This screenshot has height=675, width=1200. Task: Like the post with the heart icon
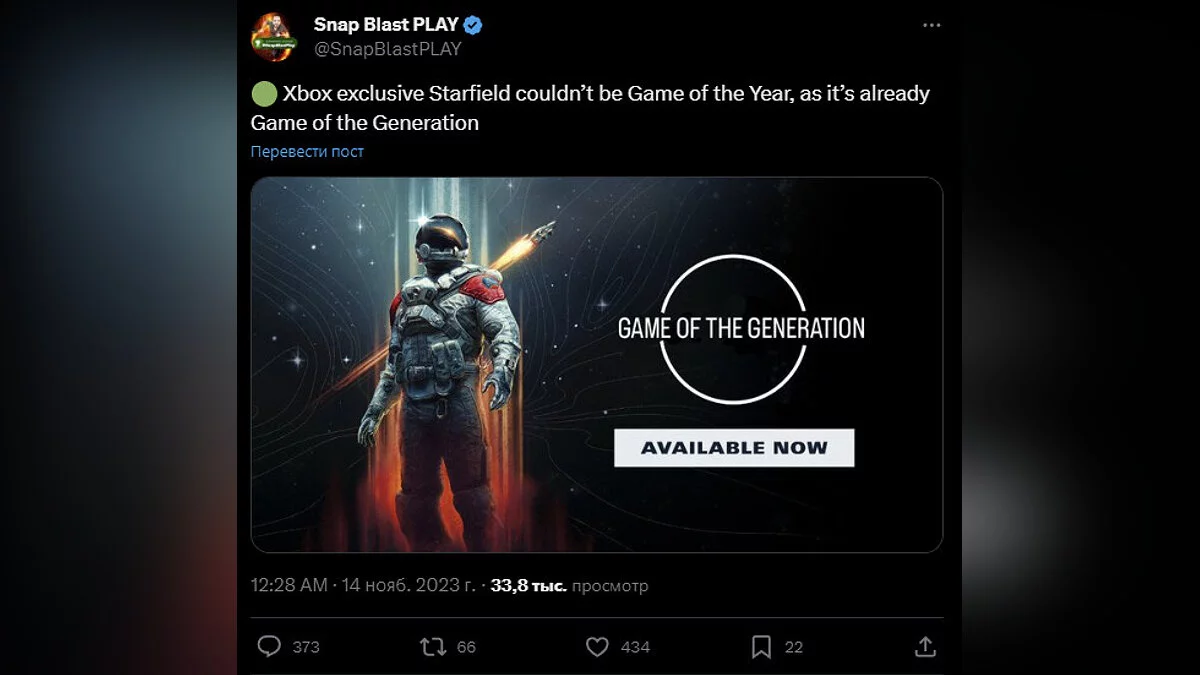click(597, 647)
